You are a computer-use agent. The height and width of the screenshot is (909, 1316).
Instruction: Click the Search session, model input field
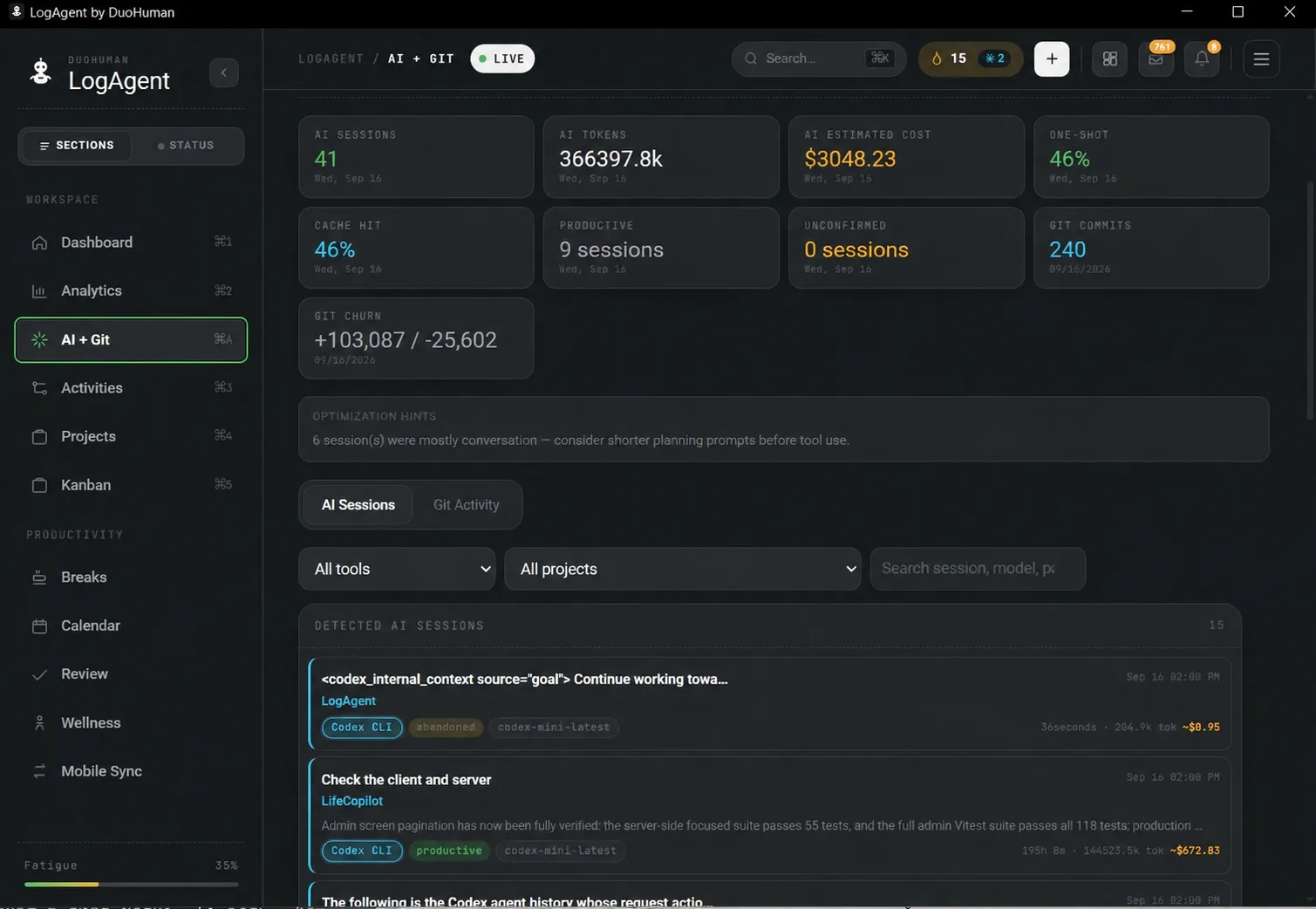coord(978,569)
